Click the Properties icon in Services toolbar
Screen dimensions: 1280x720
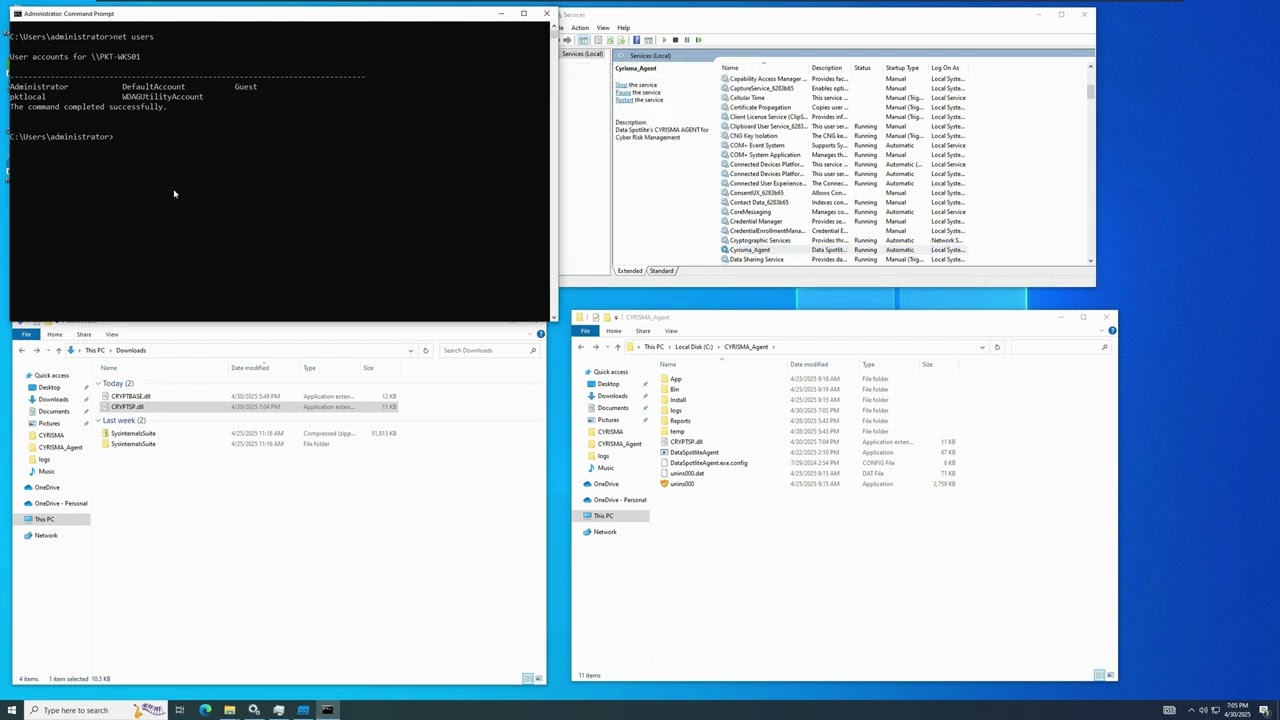[x=598, y=40]
